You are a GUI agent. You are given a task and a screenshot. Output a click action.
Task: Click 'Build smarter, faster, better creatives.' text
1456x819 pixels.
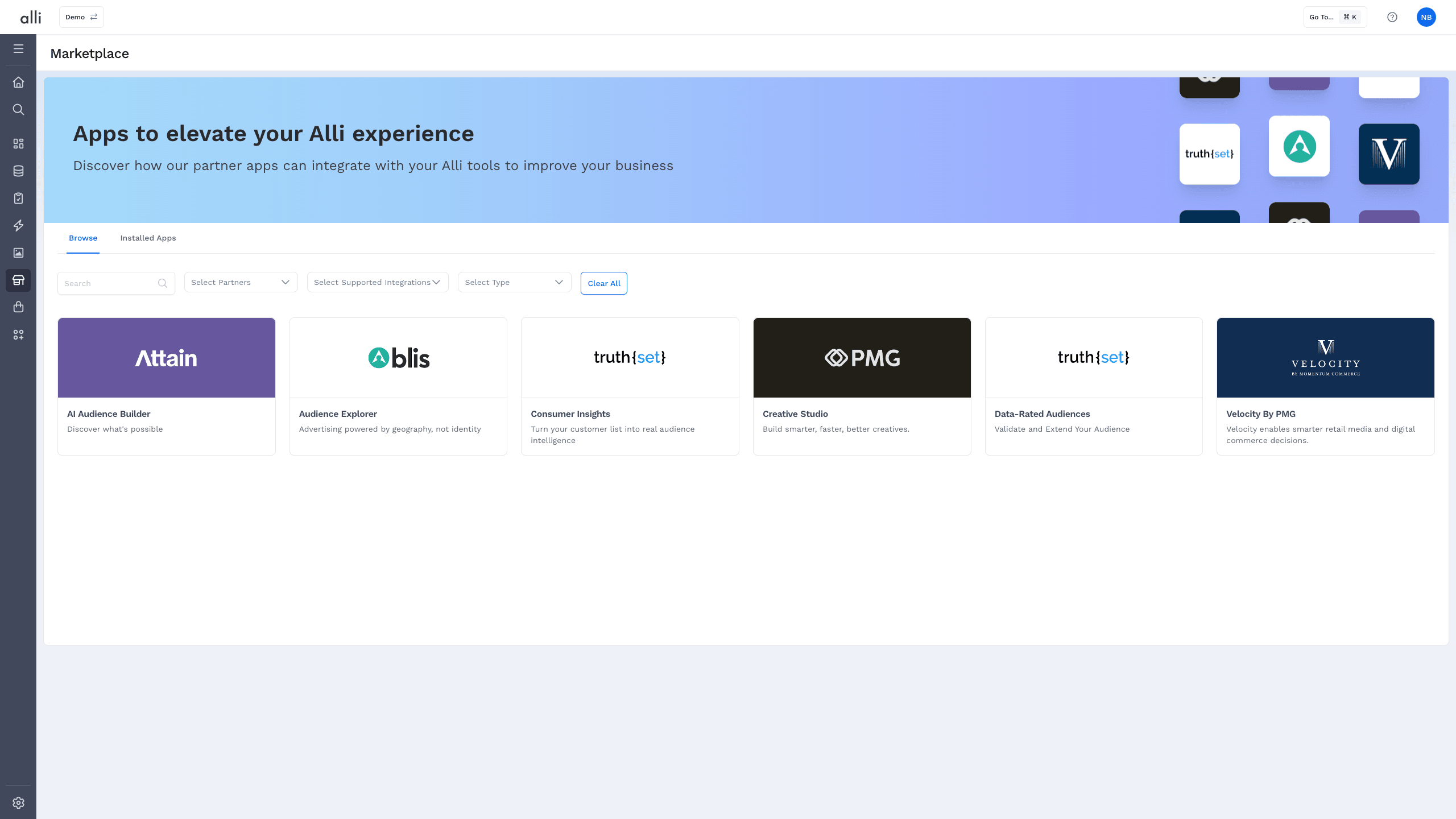point(836,429)
